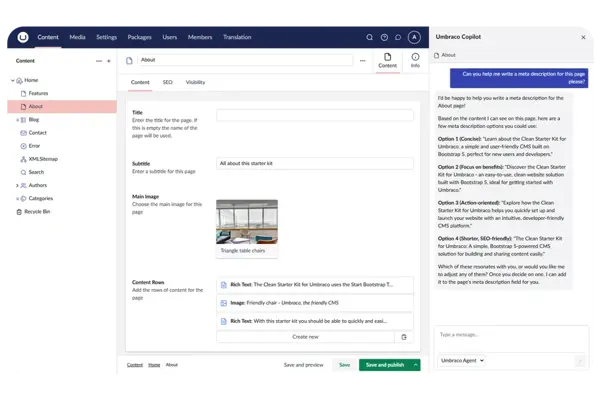Click the Content tree plus icon
Screen dimensions: 600x401
pos(109,61)
